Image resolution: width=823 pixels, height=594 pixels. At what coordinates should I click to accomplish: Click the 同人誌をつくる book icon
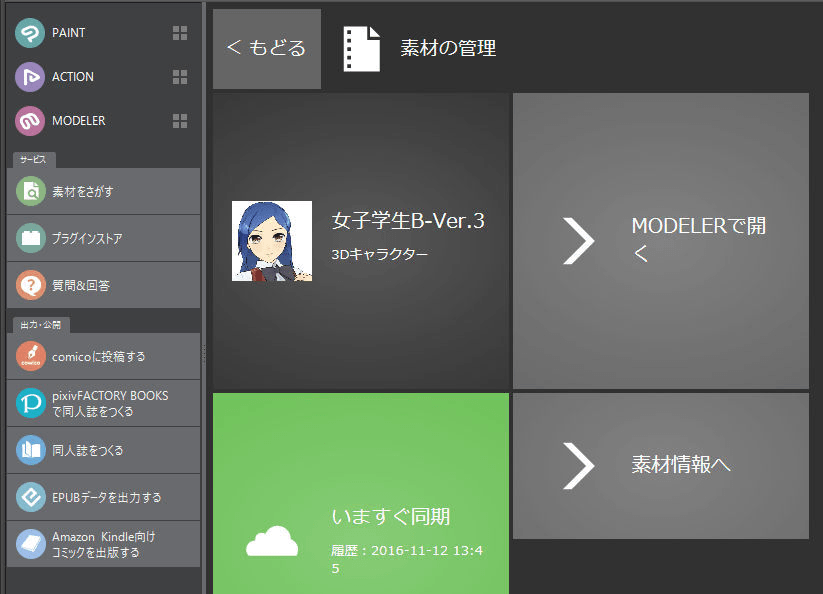[29, 450]
